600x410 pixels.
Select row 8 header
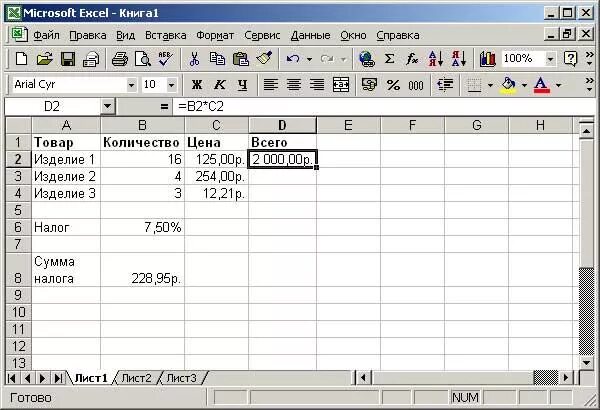click(18, 270)
